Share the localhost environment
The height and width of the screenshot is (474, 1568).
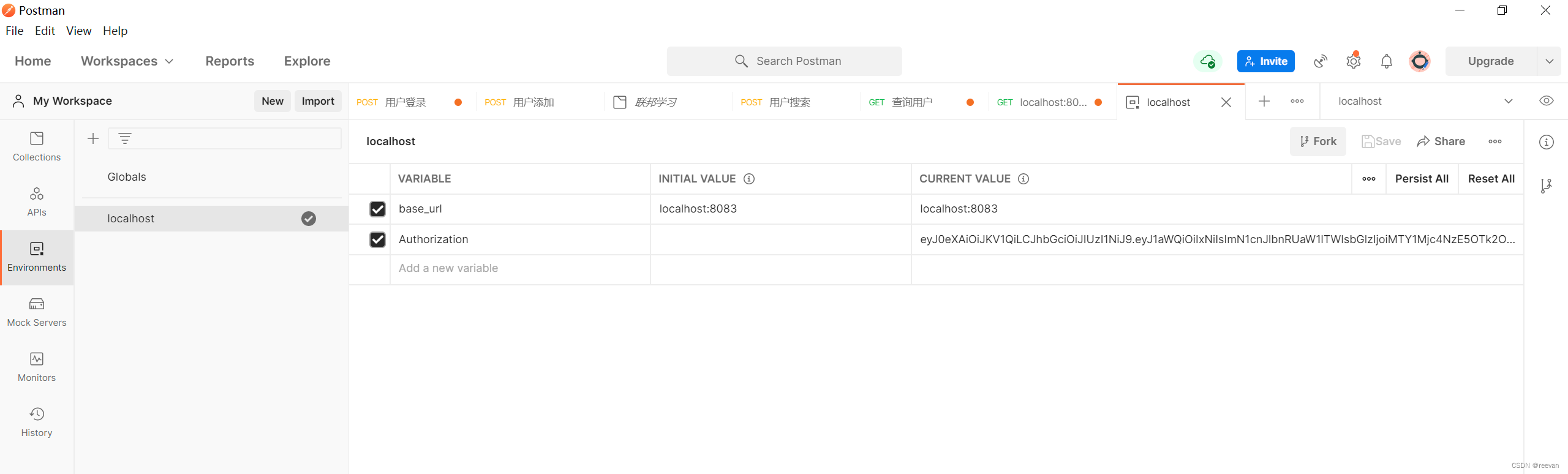[1441, 141]
